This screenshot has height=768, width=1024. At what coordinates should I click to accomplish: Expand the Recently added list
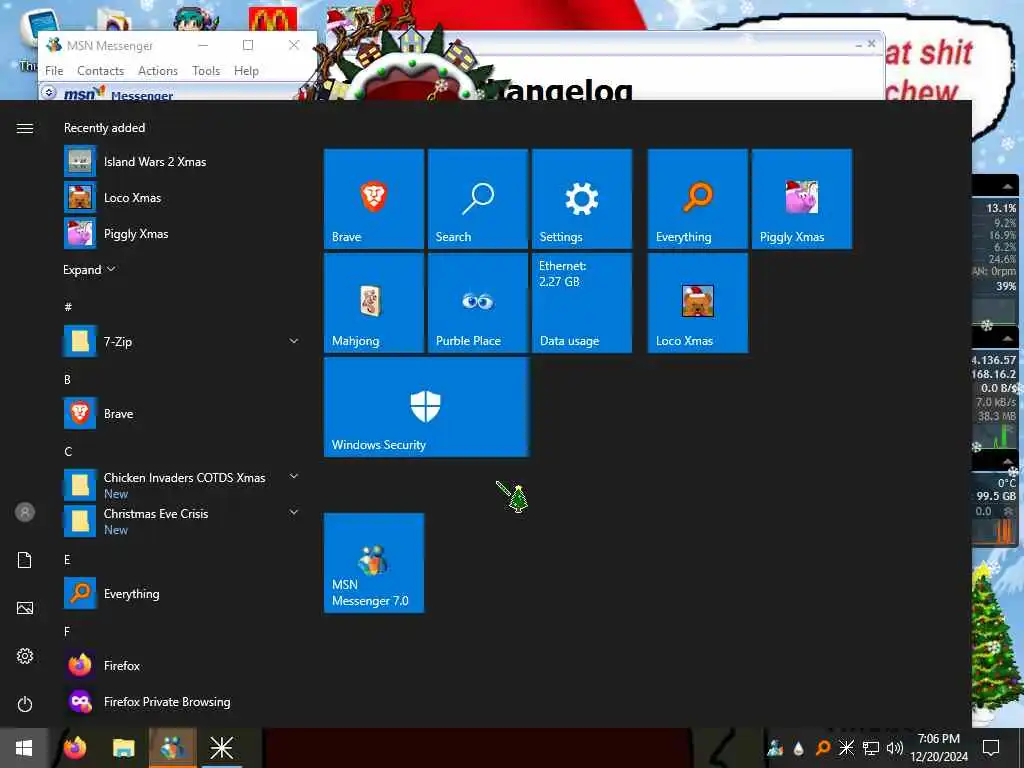click(89, 270)
